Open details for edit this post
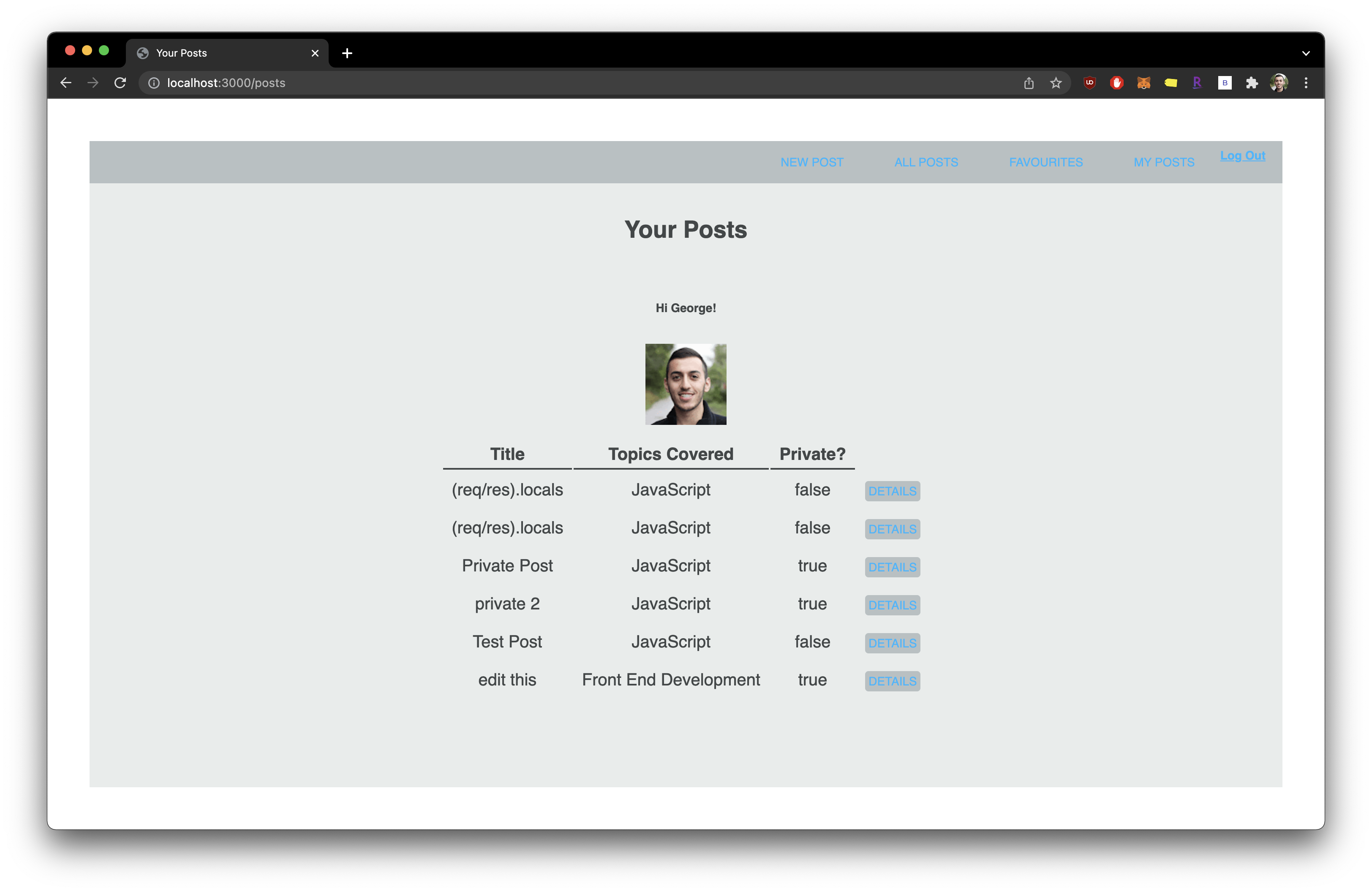The height and width of the screenshot is (892, 1372). point(892,681)
